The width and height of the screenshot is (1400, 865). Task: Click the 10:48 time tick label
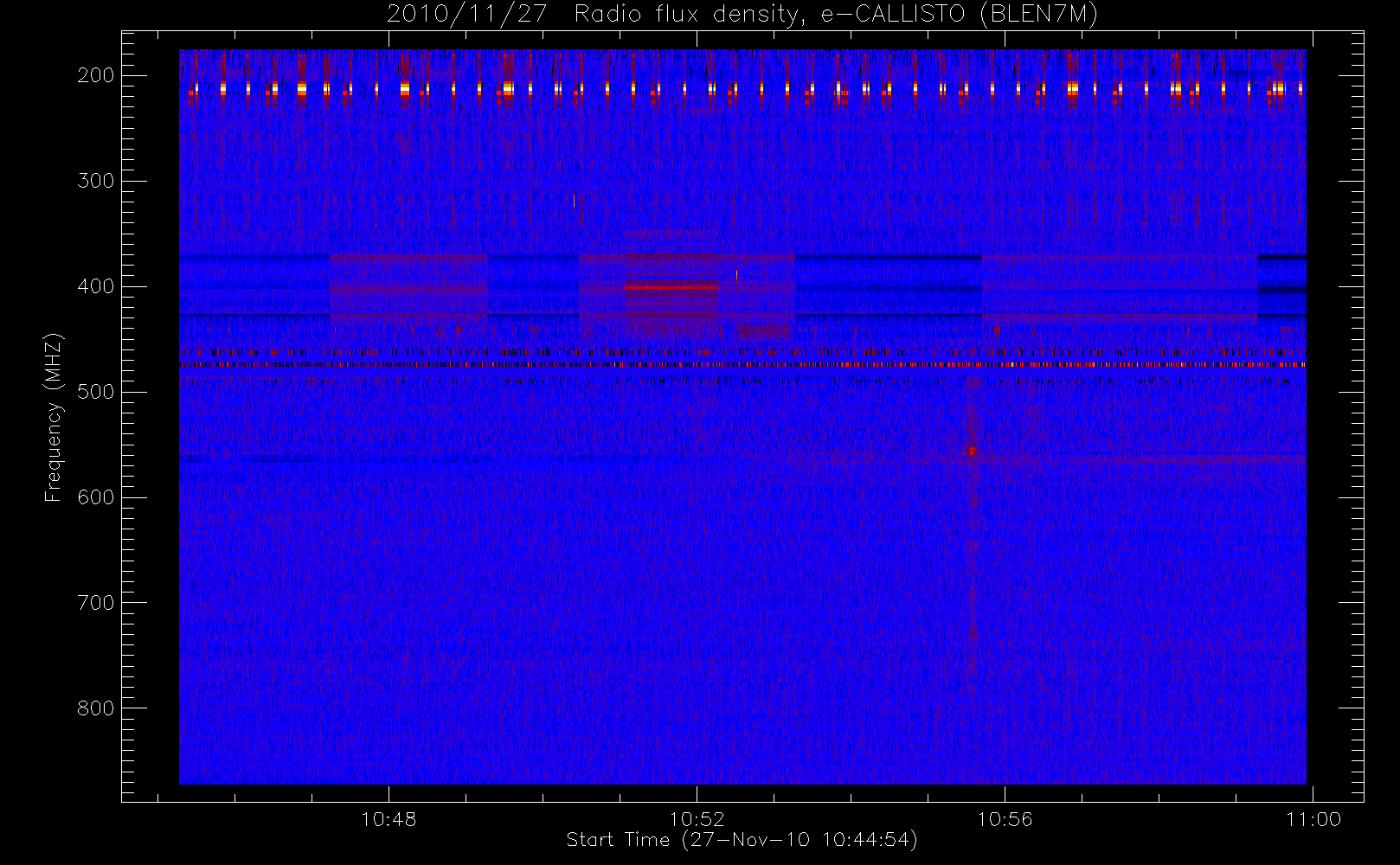389,819
